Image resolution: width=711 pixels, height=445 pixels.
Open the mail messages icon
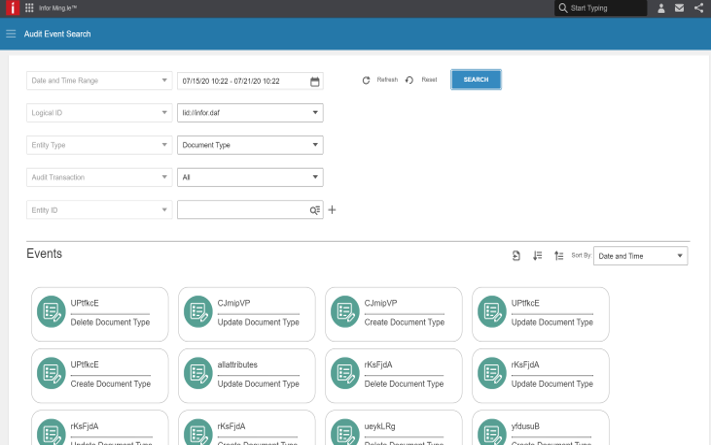point(679,8)
